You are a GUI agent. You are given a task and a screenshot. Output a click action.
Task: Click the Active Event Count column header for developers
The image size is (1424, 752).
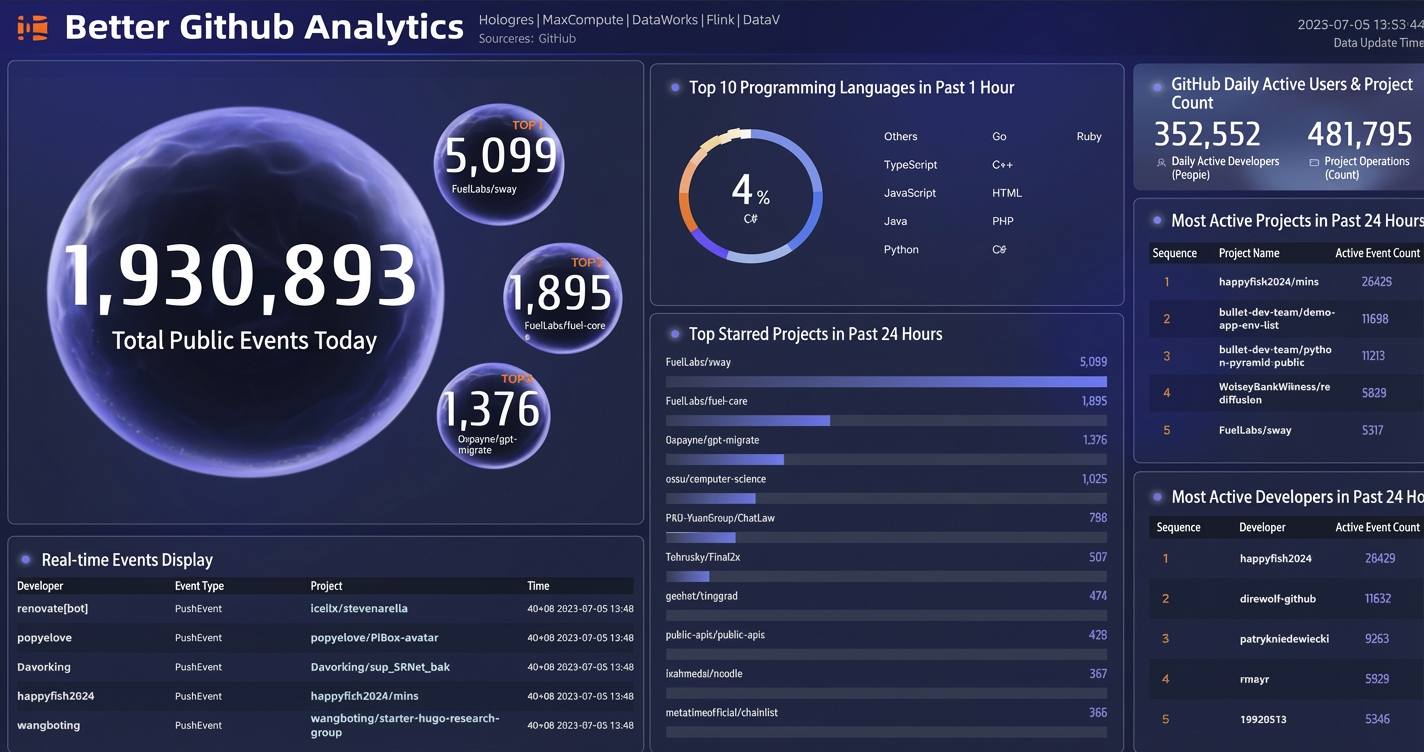(x=1377, y=527)
